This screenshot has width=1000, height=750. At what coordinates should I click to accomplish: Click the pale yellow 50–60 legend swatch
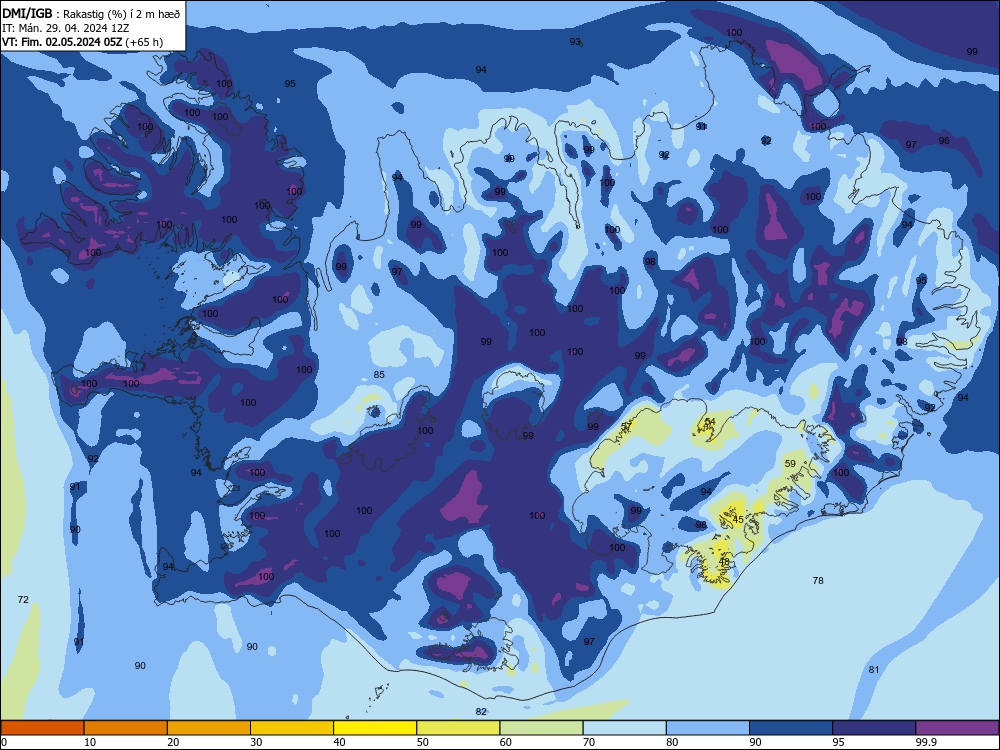tap(459, 728)
